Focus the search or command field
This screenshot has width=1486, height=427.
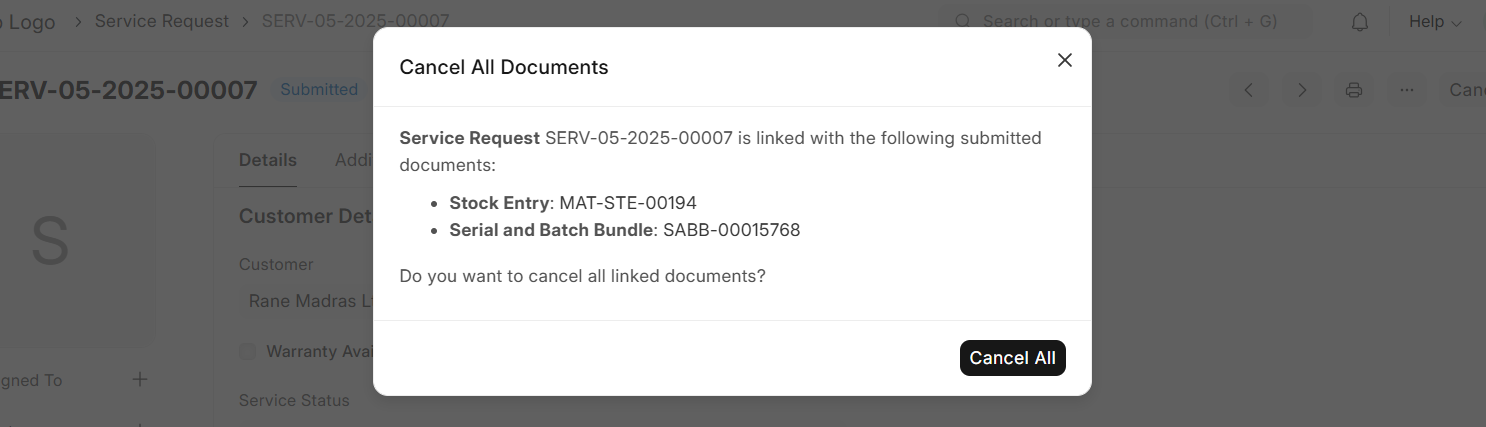tap(1130, 21)
